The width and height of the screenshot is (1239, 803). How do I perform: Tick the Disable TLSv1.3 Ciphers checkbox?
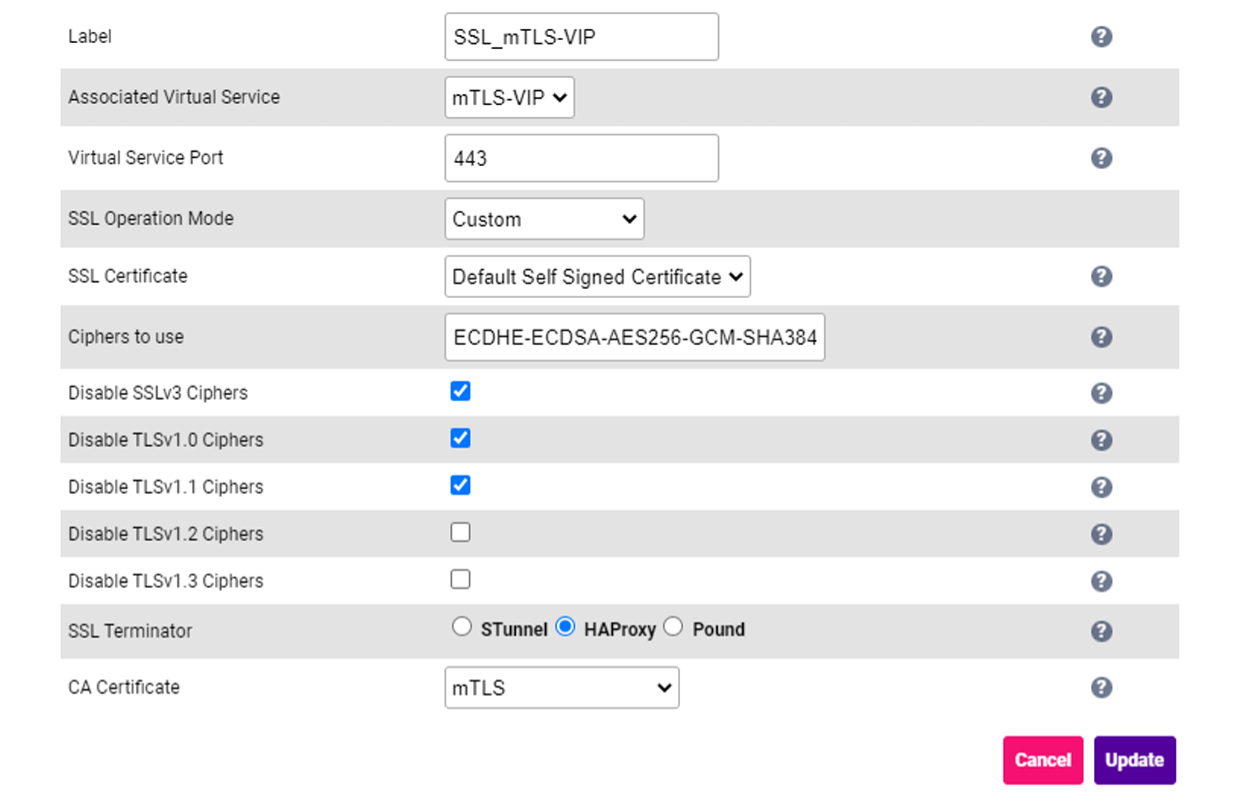point(460,579)
